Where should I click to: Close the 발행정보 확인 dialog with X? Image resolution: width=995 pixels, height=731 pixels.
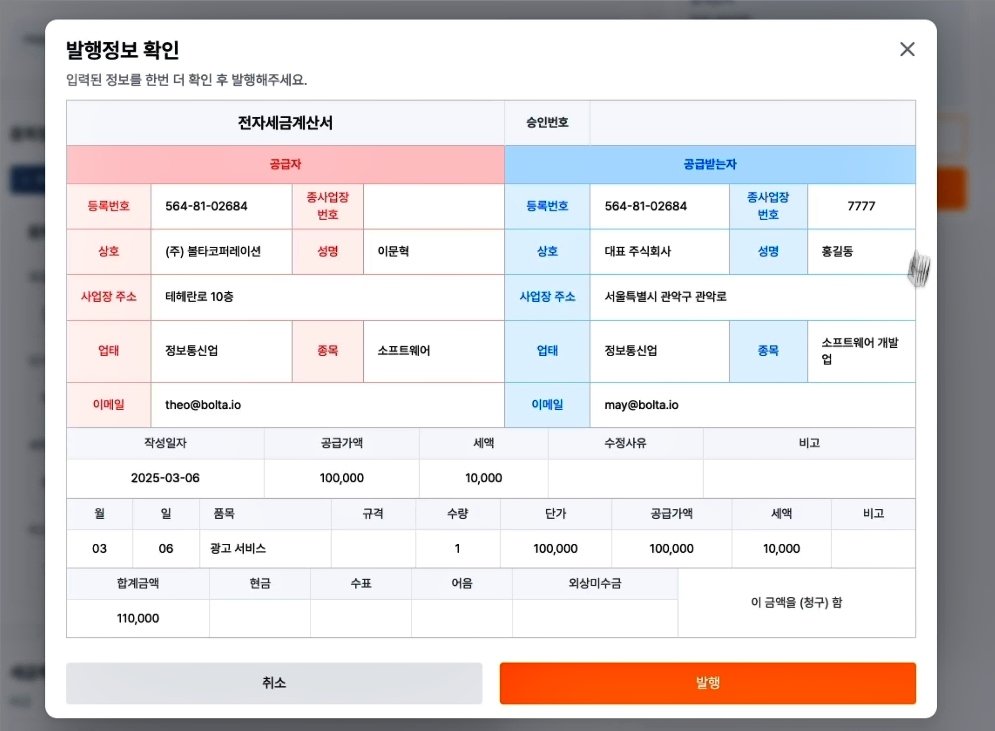point(907,50)
